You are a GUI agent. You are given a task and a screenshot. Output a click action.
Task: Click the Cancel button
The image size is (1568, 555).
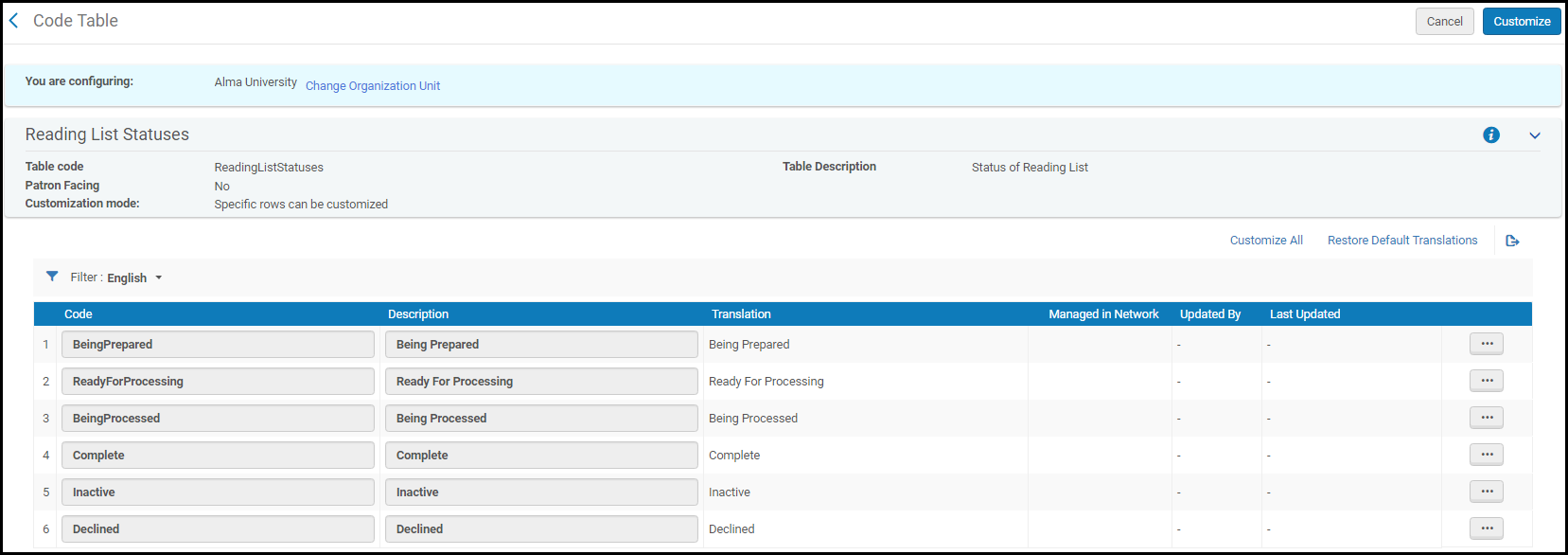(x=1444, y=21)
